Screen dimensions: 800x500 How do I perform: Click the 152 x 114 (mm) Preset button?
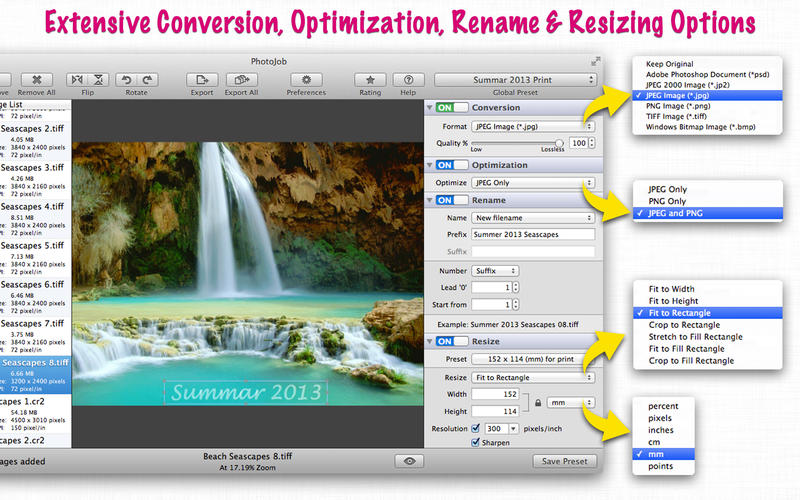[531, 359]
